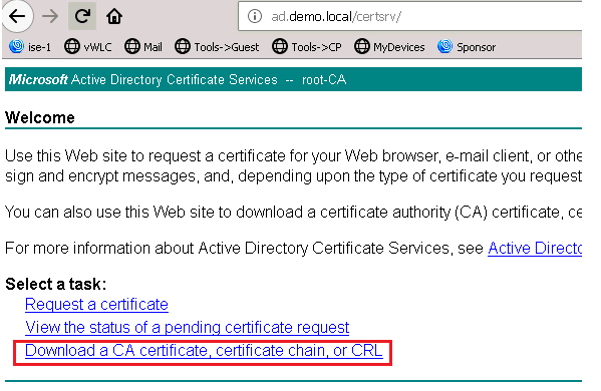
Task: Open the ise-1 bookmark
Action: 30,47
